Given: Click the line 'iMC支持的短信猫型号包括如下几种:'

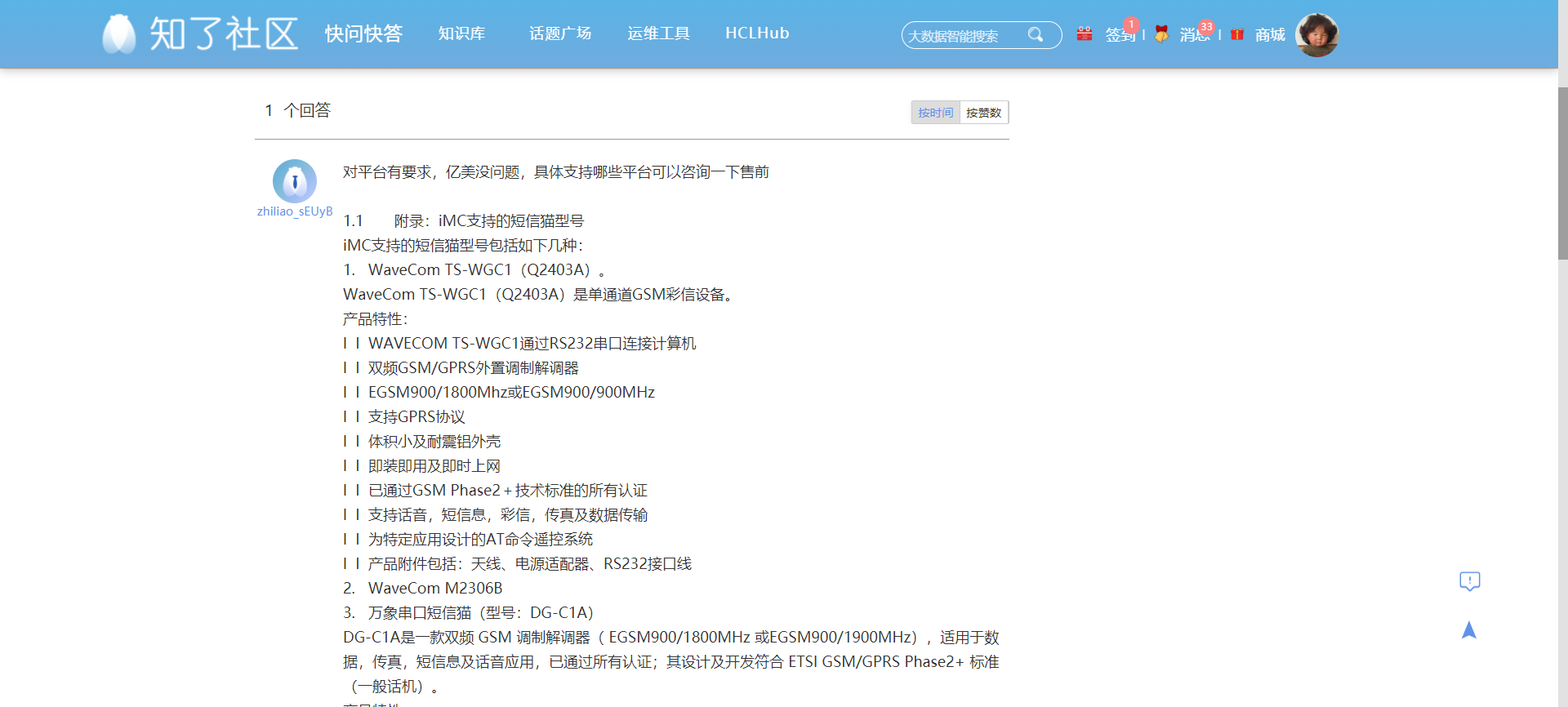Looking at the screenshot, I should (463, 246).
